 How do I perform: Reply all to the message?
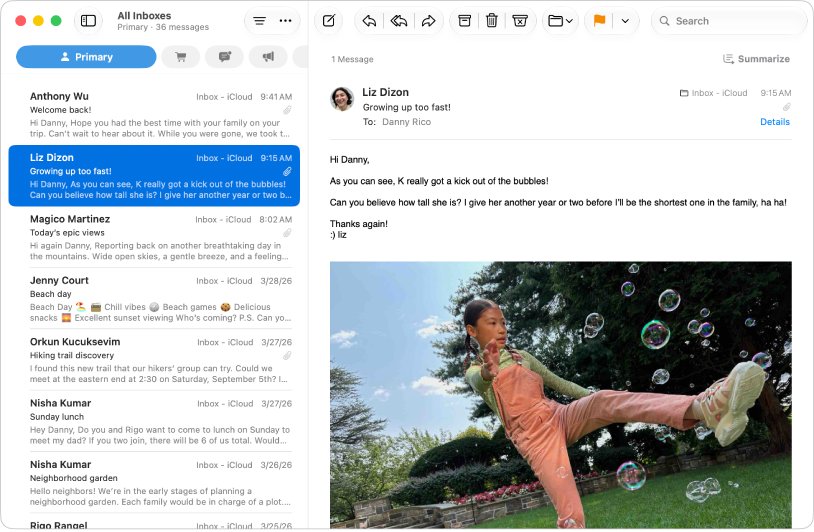pos(399,21)
